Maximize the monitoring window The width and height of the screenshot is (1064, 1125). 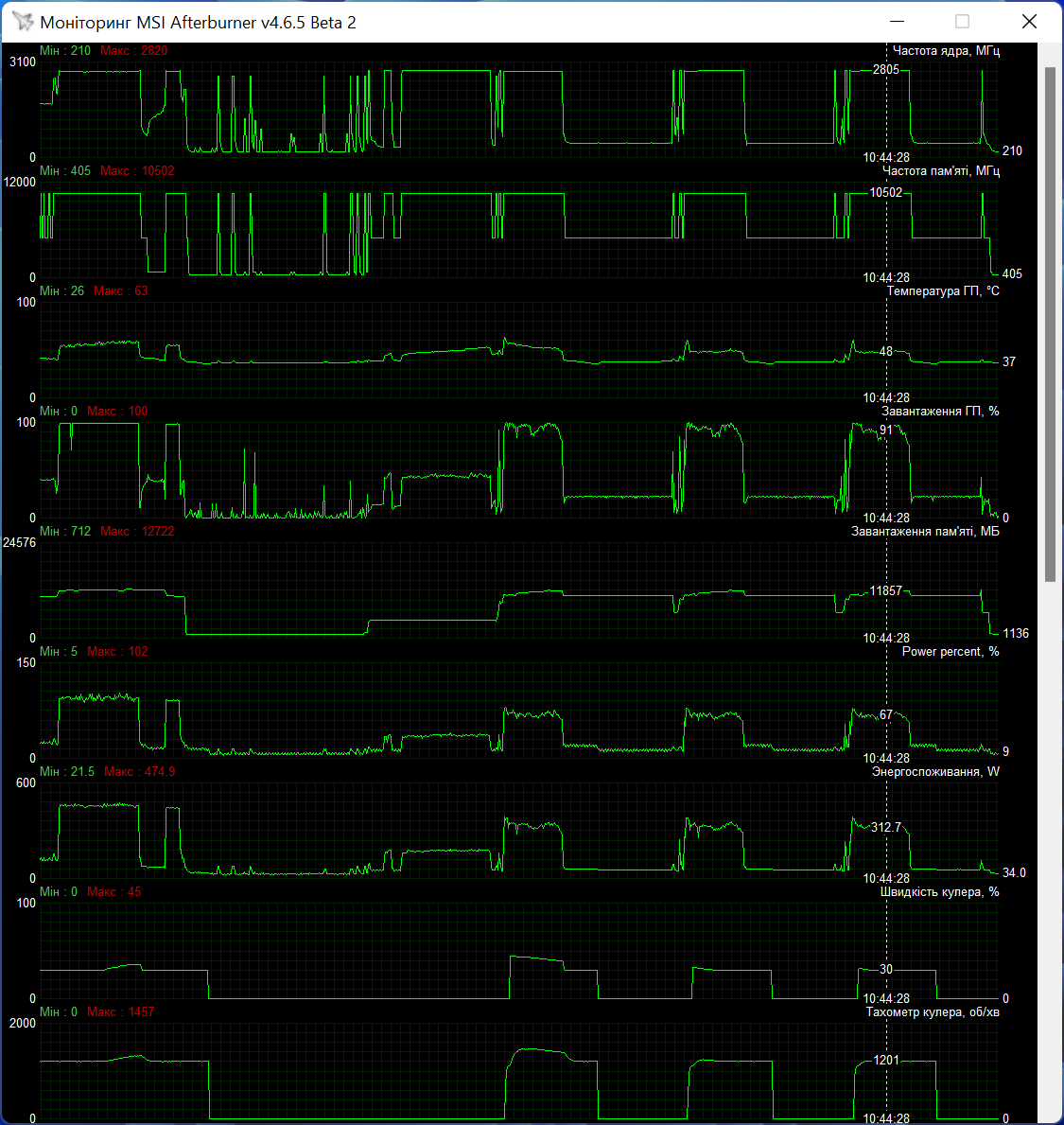962,22
